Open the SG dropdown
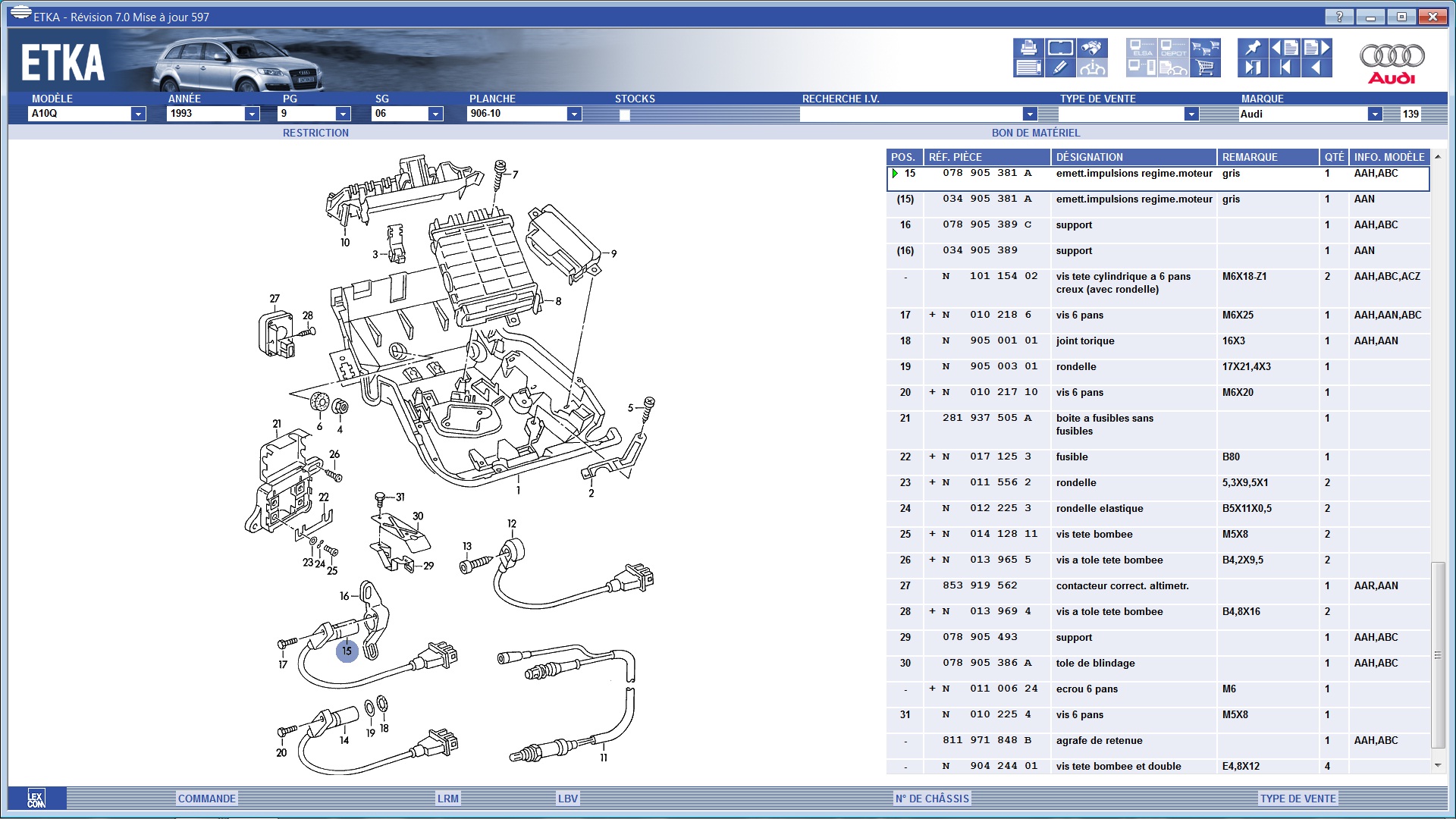This screenshot has height=819, width=1456. click(435, 114)
